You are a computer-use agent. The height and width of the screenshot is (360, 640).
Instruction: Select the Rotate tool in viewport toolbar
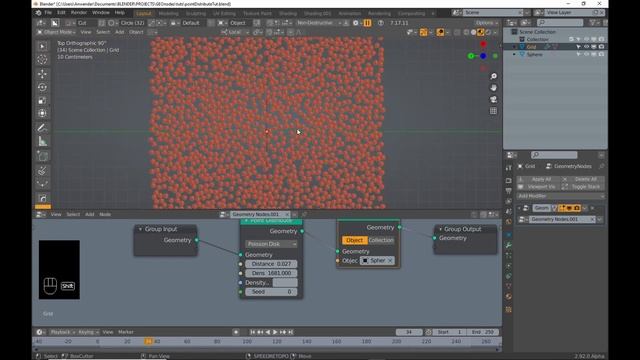coord(42,87)
